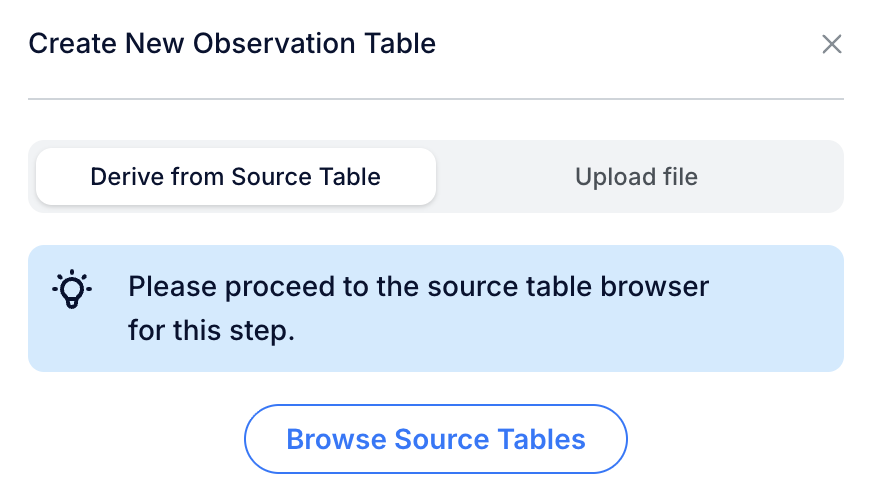Choose Upload file as the creation method

pos(636,177)
